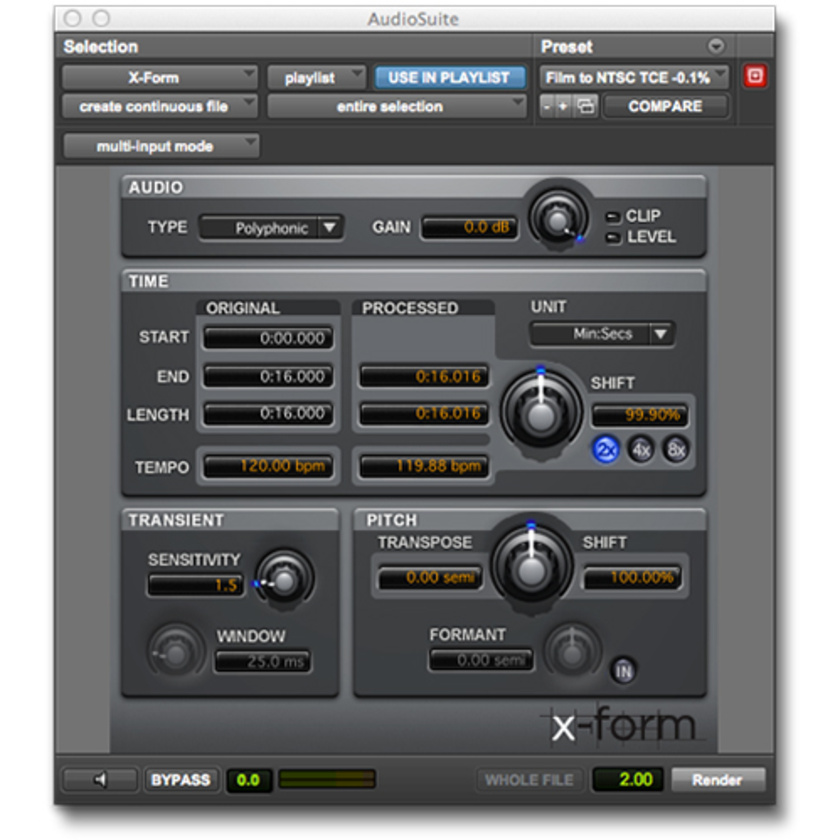Open the Film to NTSC TCE preset dropdown
This screenshot has height=840, width=840.
(x=630, y=74)
